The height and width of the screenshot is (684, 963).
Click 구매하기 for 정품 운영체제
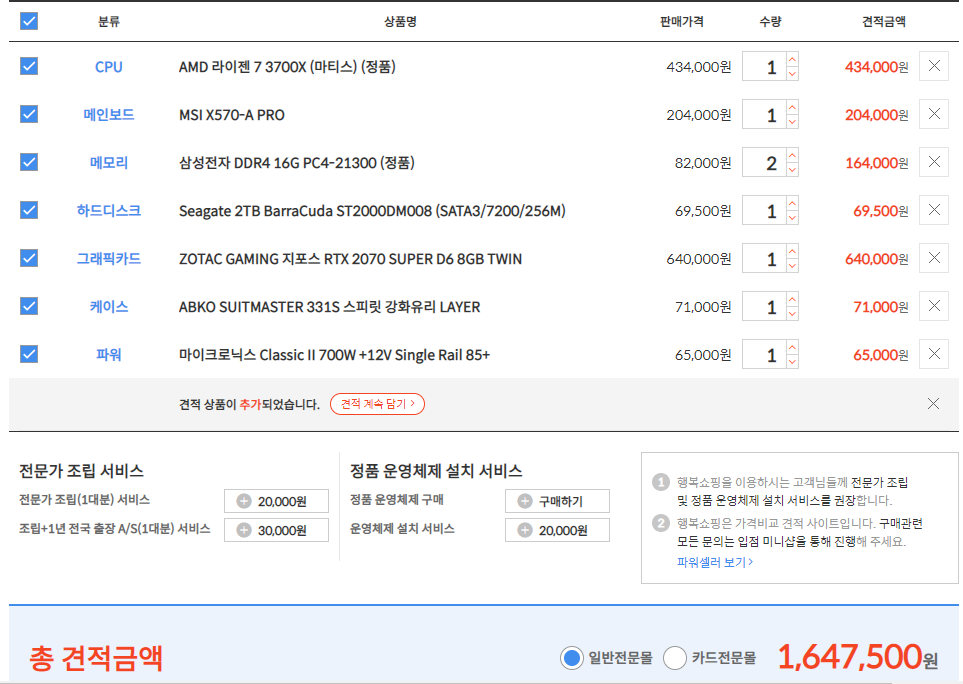coord(557,501)
